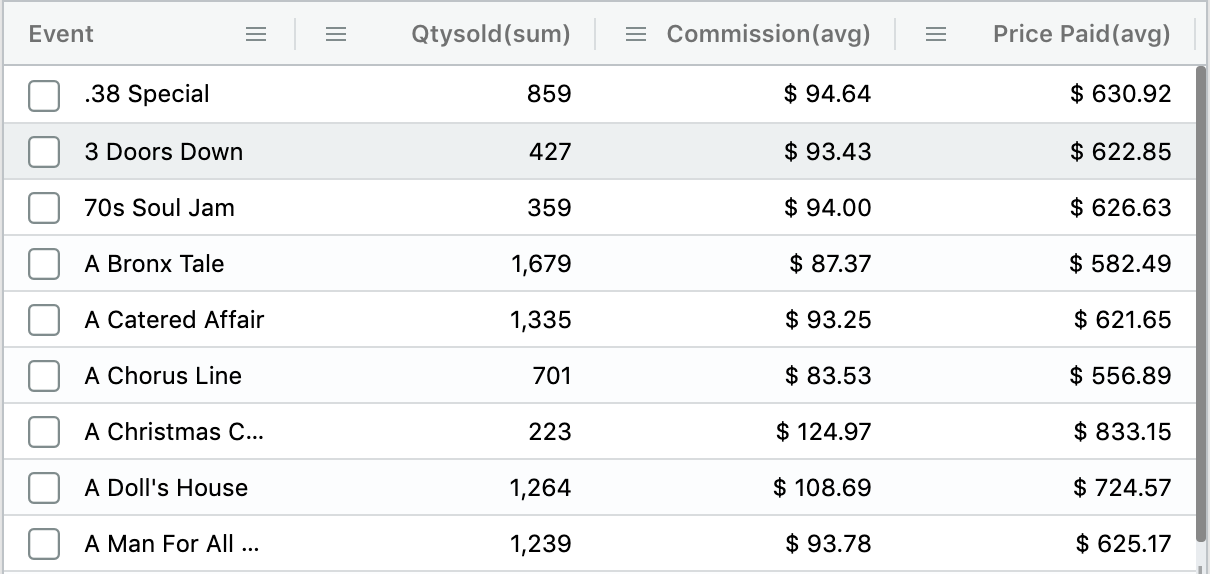Click the Commission(avg) header label
Screen dimensions: 1210x574
click(768, 34)
